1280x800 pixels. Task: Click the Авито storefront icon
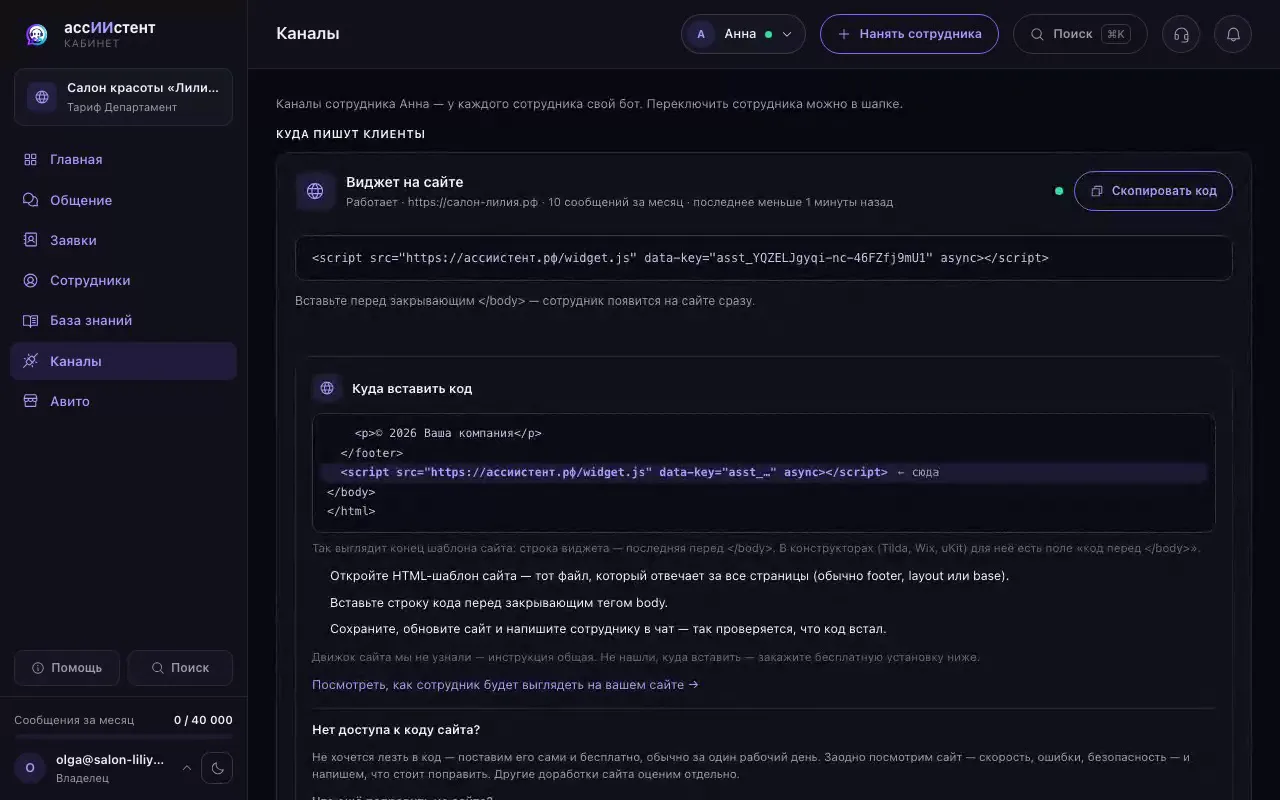click(x=30, y=401)
